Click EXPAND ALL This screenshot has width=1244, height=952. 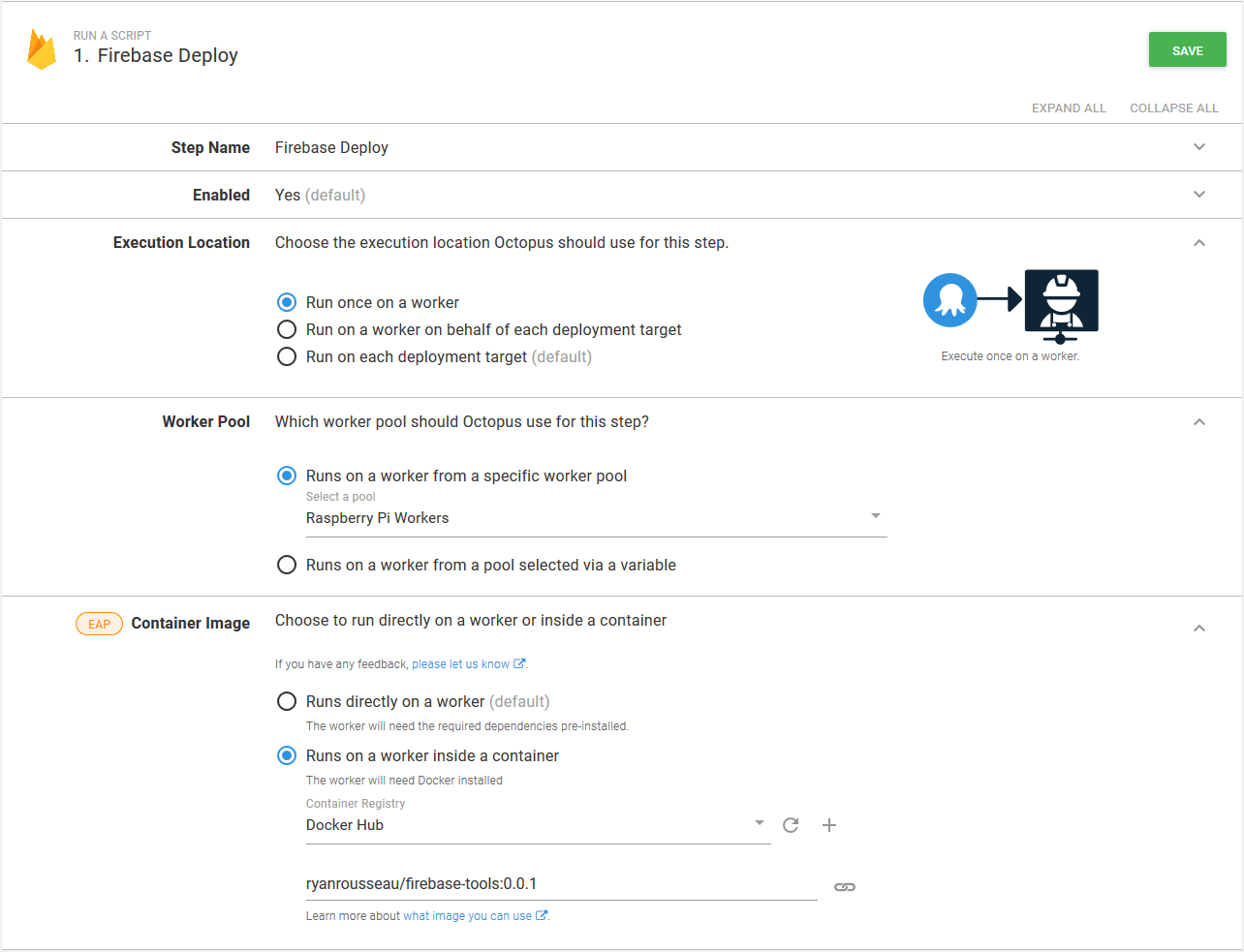[x=1069, y=107]
